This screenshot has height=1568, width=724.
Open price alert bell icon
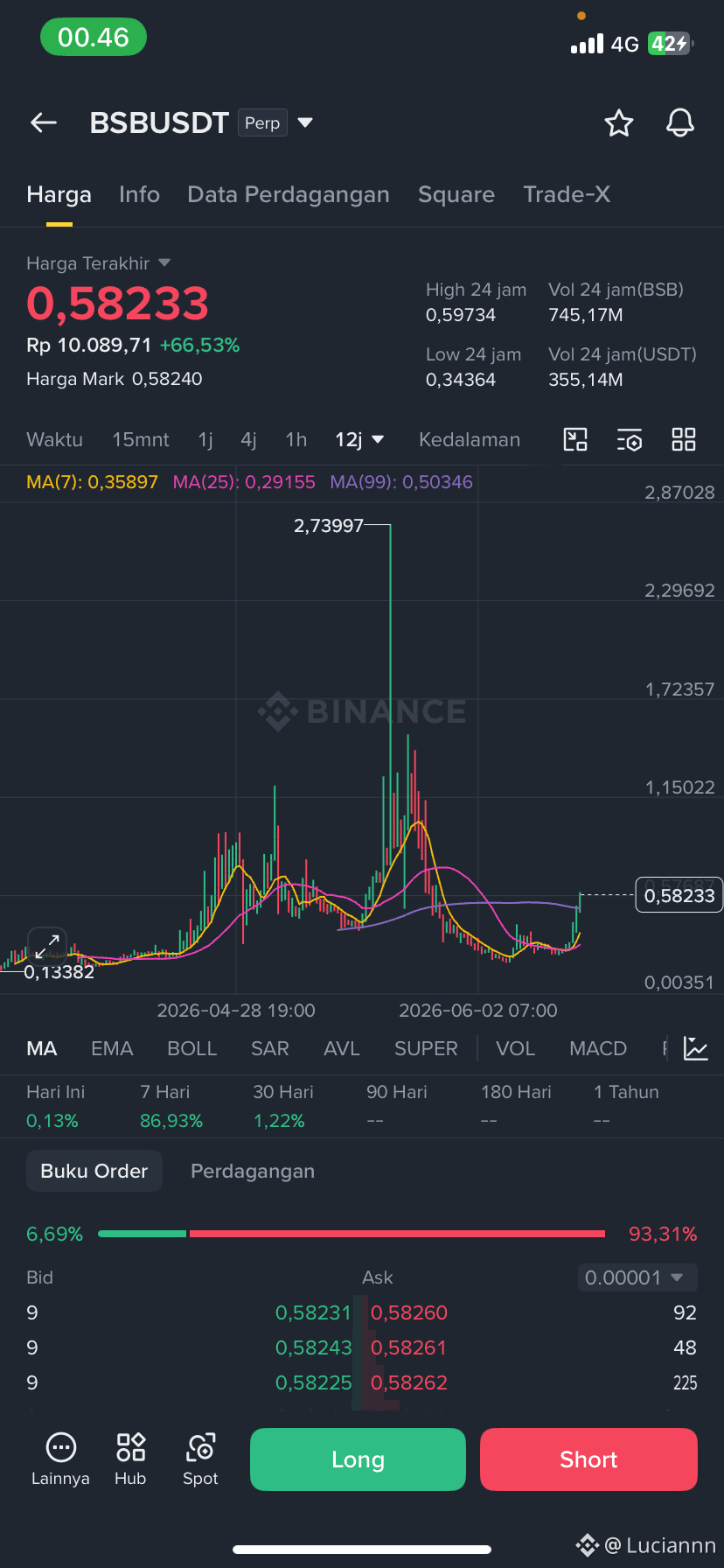coord(680,123)
